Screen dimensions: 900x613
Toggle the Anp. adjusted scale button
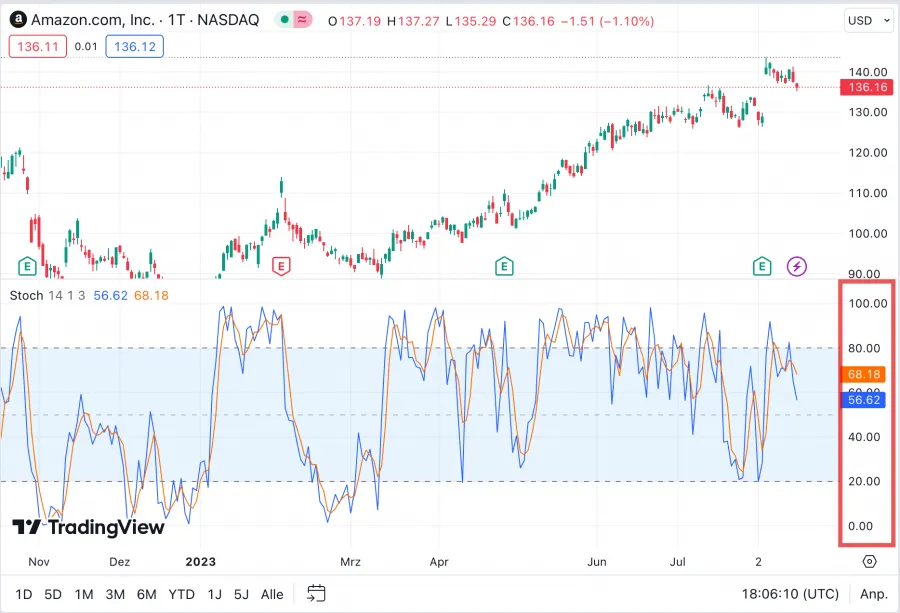click(873, 594)
